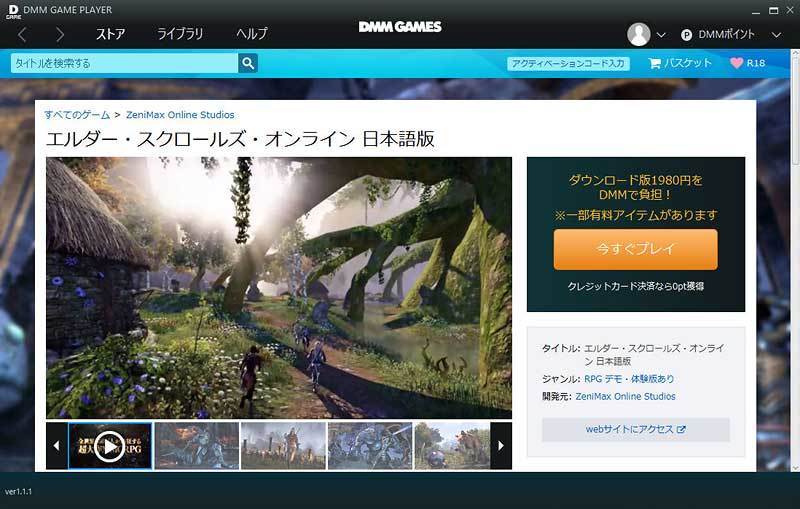Switch to R18 with the heart icon
The width and height of the screenshot is (800, 509).
point(747,63)
